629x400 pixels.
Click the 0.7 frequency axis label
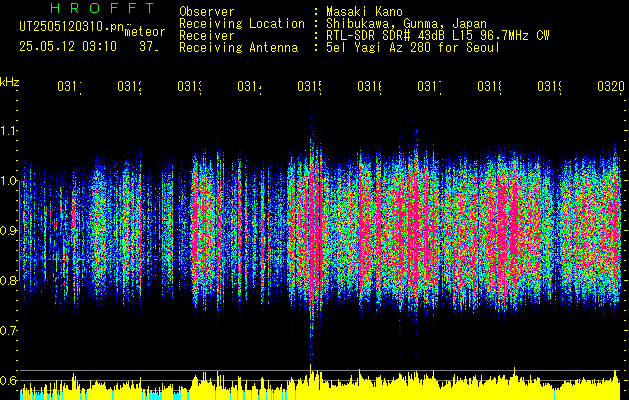pos(8,331)
